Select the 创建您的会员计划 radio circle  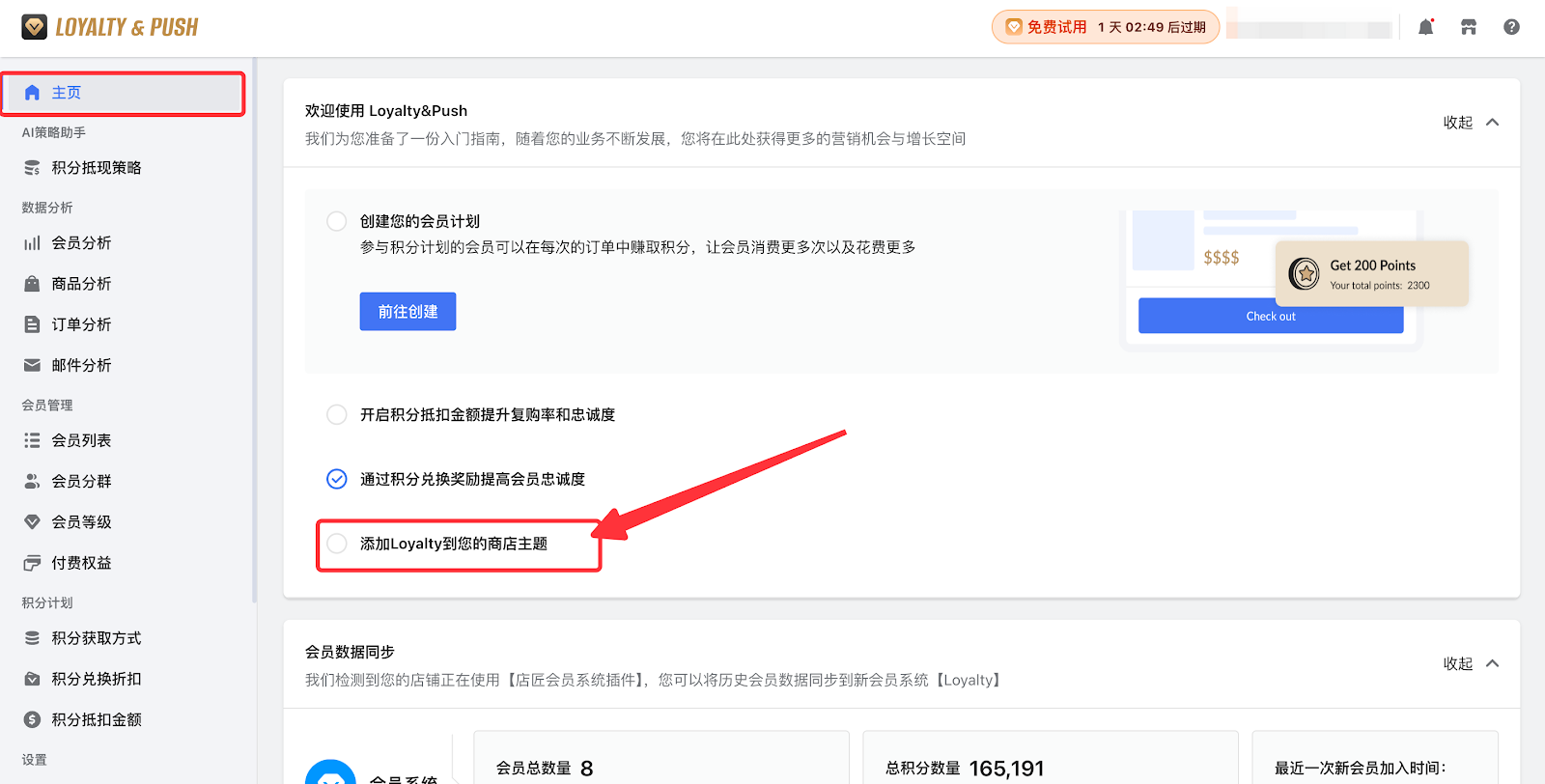[x=336, y=221]
